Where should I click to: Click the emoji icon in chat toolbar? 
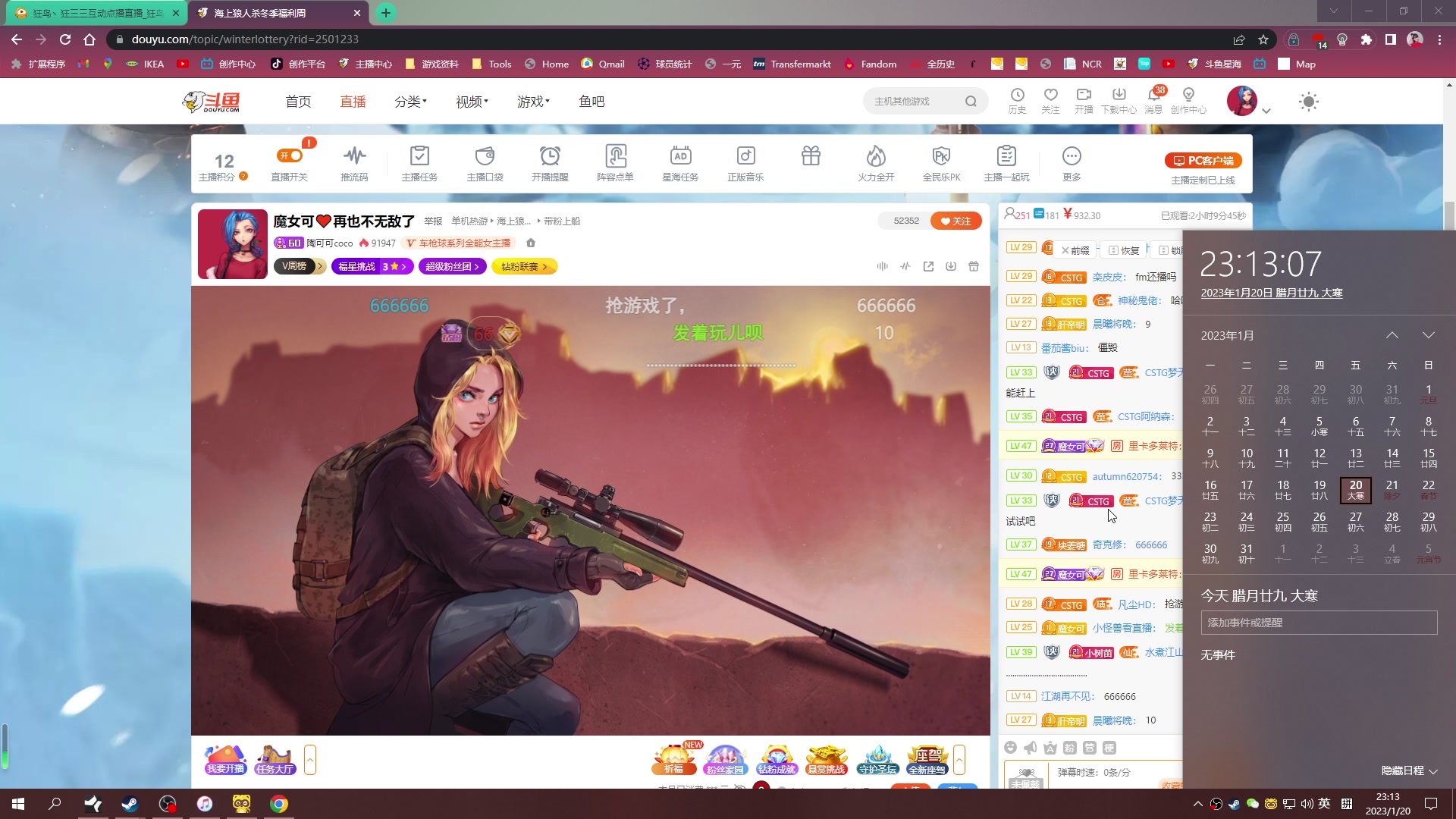(x=1010, y=748)
